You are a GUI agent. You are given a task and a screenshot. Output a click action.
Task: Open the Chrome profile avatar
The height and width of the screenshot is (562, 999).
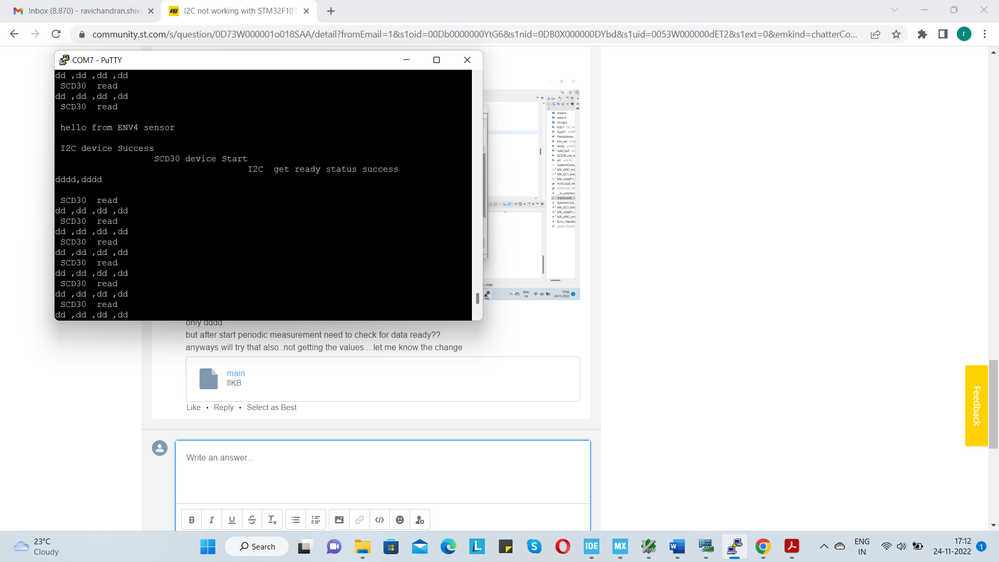point(964,34)
